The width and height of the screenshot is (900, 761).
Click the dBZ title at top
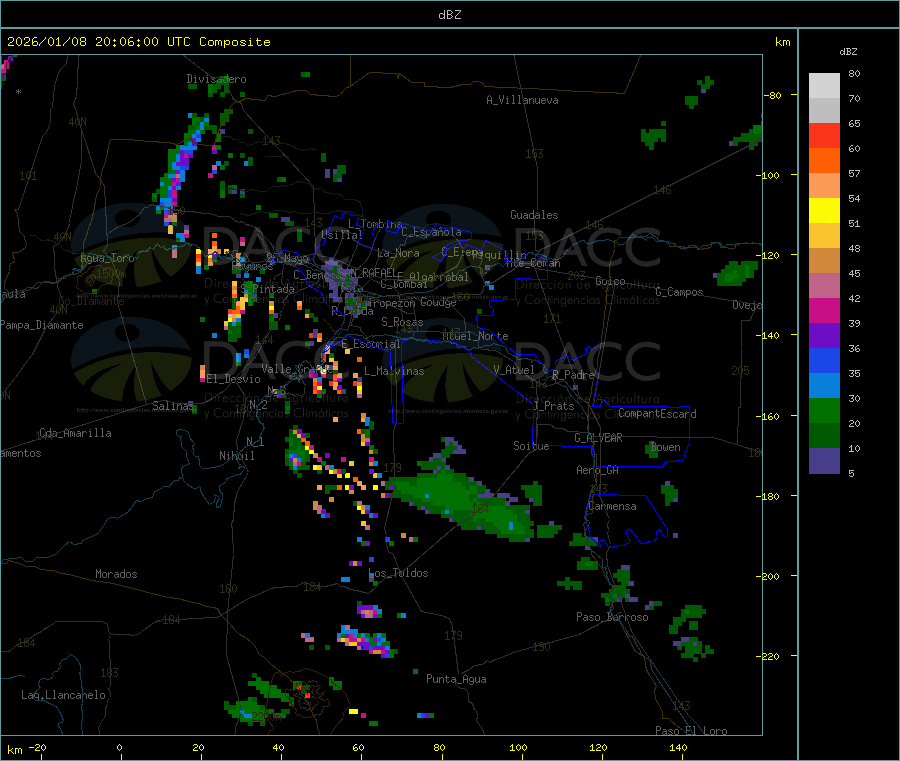tap(449, 14)
